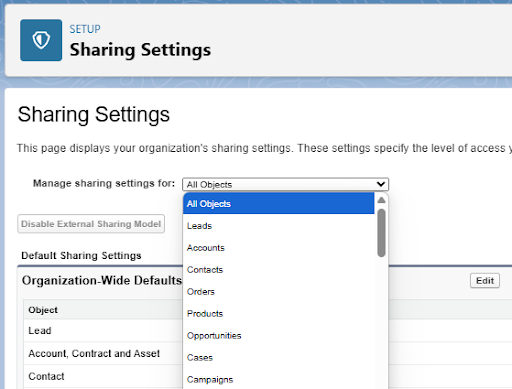Image resolution: width=512 pixels, height=389 pixels.
Task: Choose Leads from the dropdown list
Action: pos(278,226)
